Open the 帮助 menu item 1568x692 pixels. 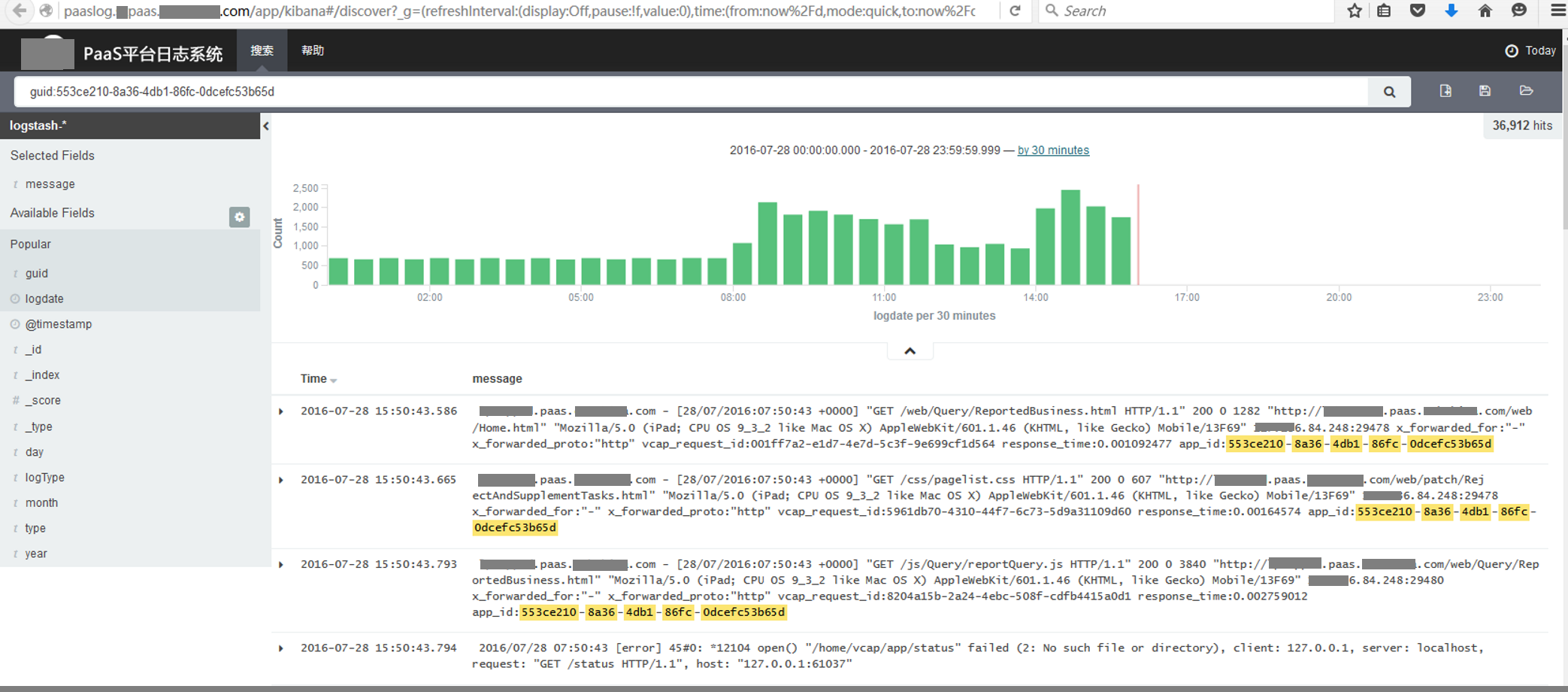(x=313, y=50)
